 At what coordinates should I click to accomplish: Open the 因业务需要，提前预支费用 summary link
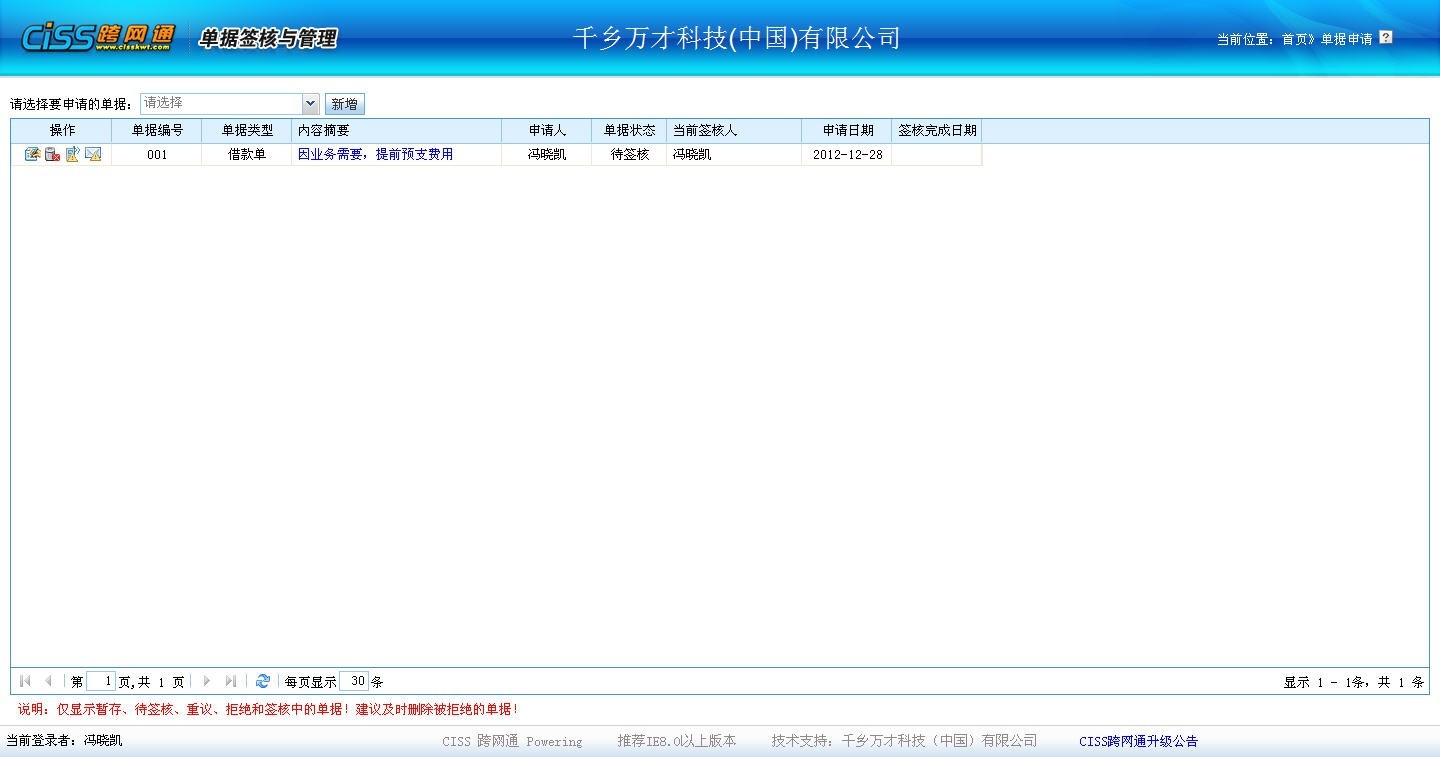pos(375,155)
